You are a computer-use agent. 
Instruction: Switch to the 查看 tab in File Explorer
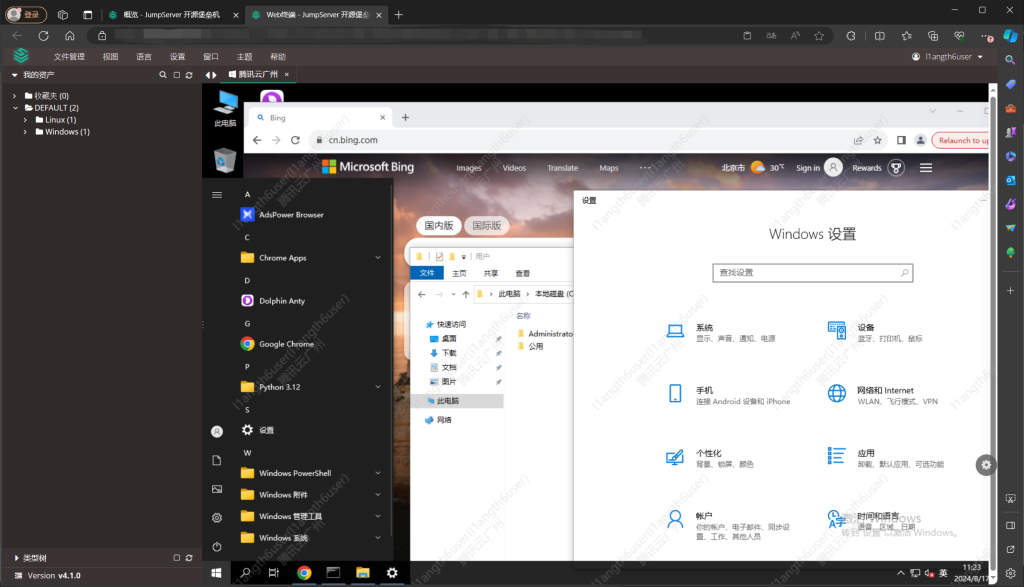(524, 272)
